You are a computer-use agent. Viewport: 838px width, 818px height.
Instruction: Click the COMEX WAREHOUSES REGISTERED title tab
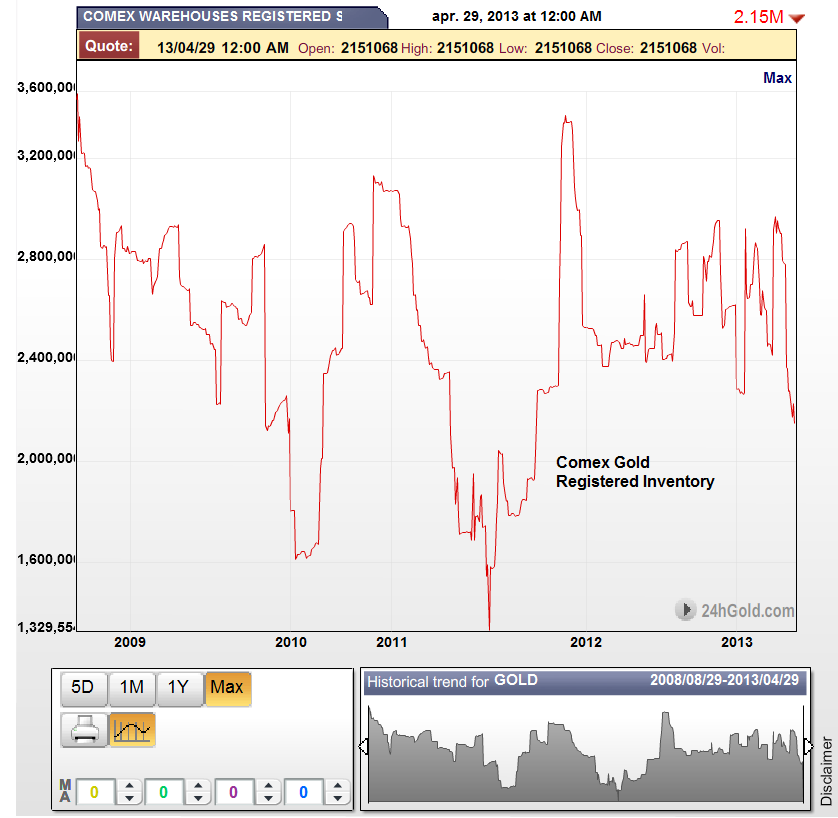point(232,17)
